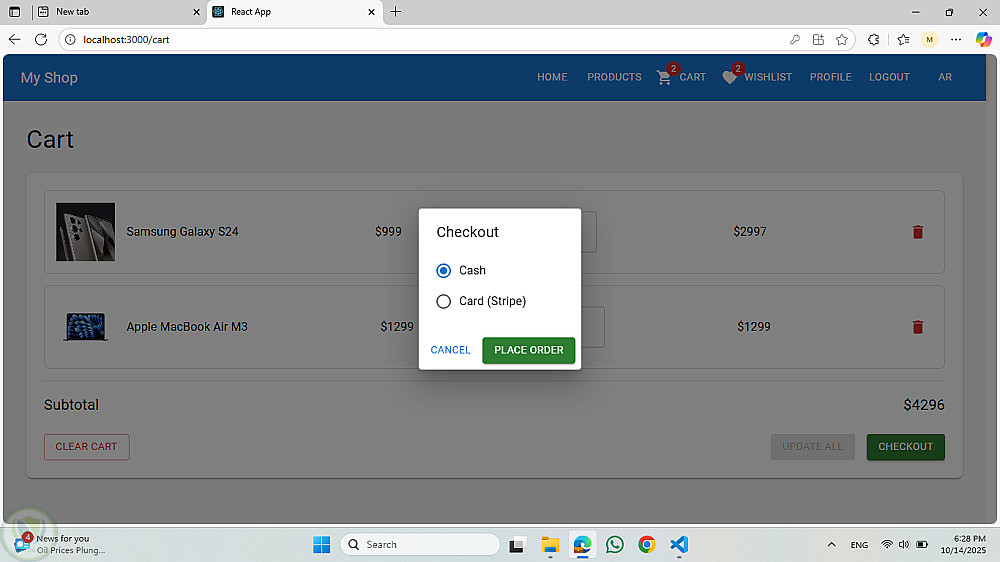This screenshot has height=562, width=1000.
Task: Click the Apple MacBook Air M3 thumbnail
Action: [x=85, y=327]
